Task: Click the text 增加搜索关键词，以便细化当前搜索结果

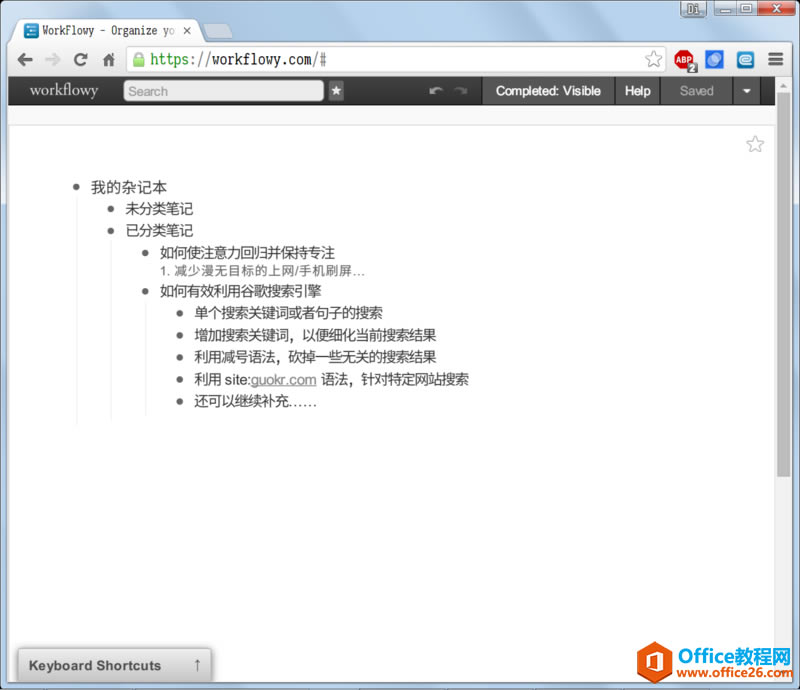Action: click(x=315, y=335)
